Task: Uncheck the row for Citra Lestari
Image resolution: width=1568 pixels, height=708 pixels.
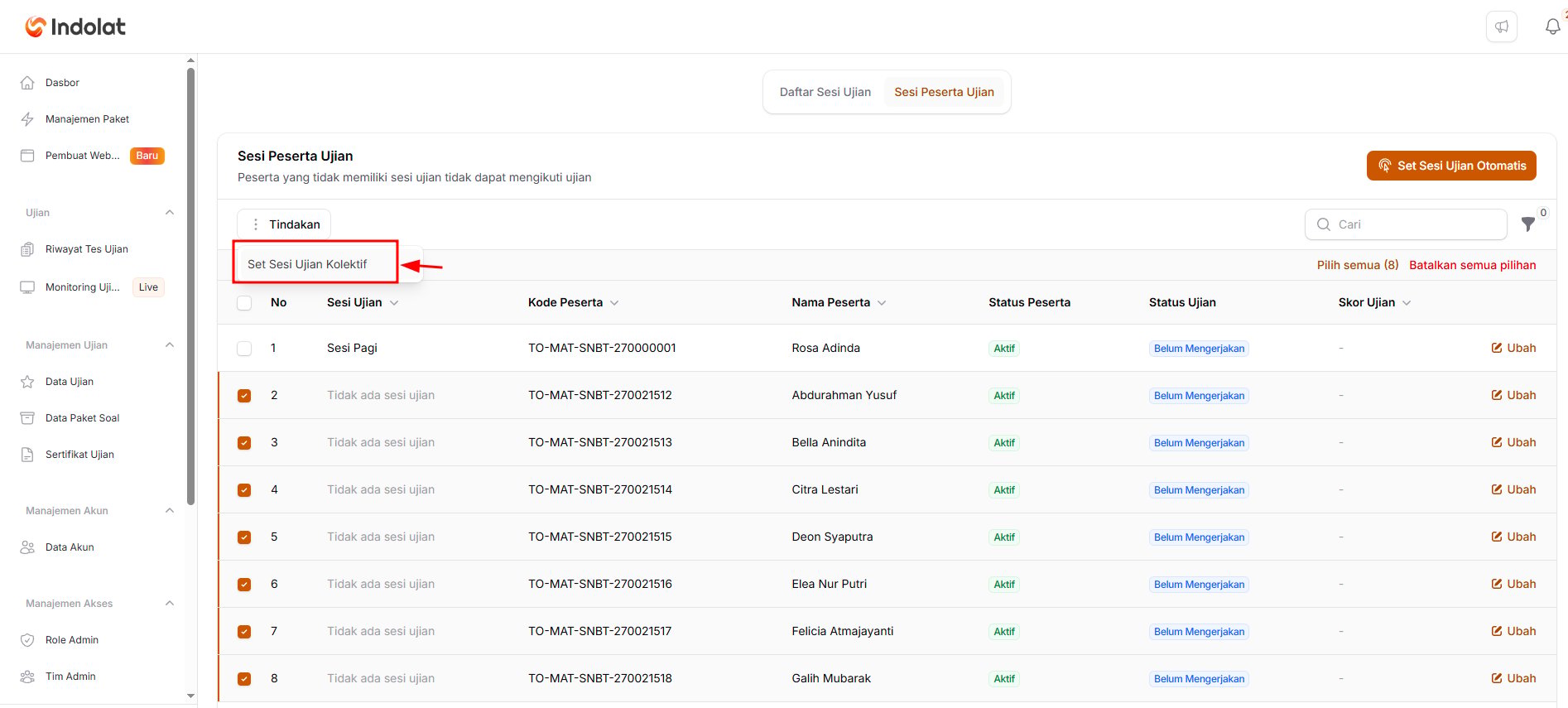Action: click(x=244, y=490)
